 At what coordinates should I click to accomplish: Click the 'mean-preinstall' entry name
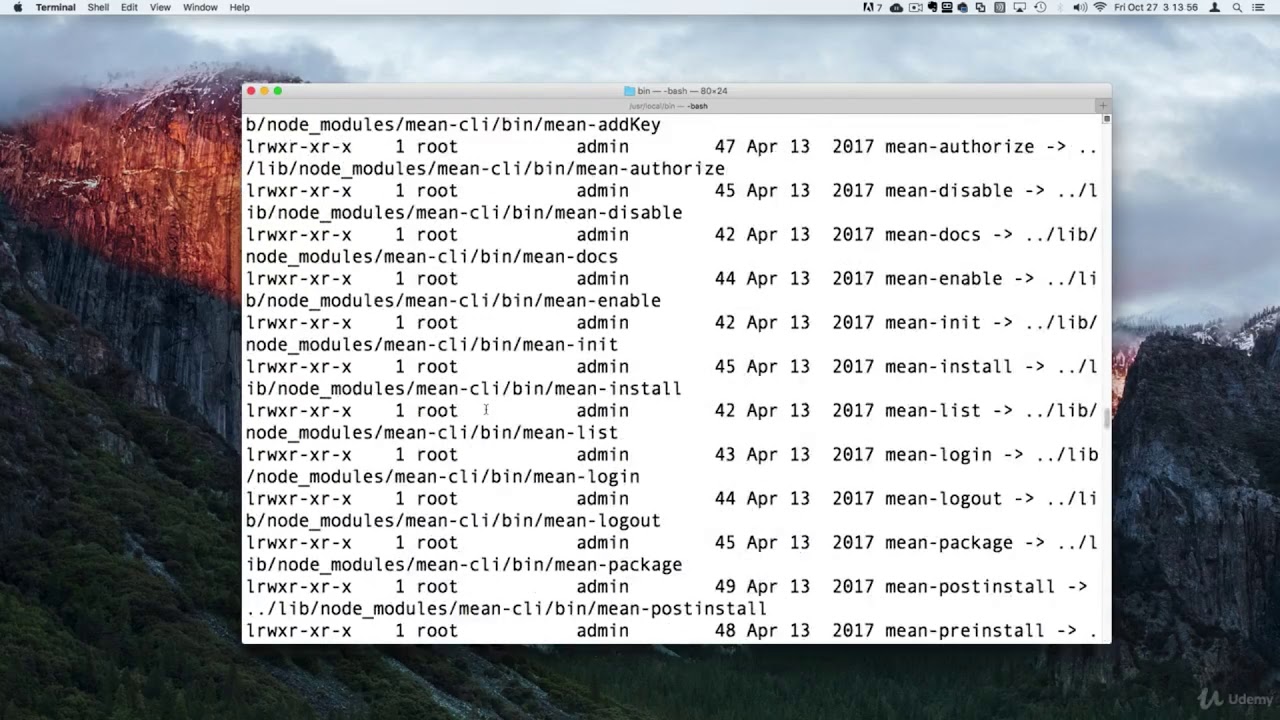[x=964, y=631]
